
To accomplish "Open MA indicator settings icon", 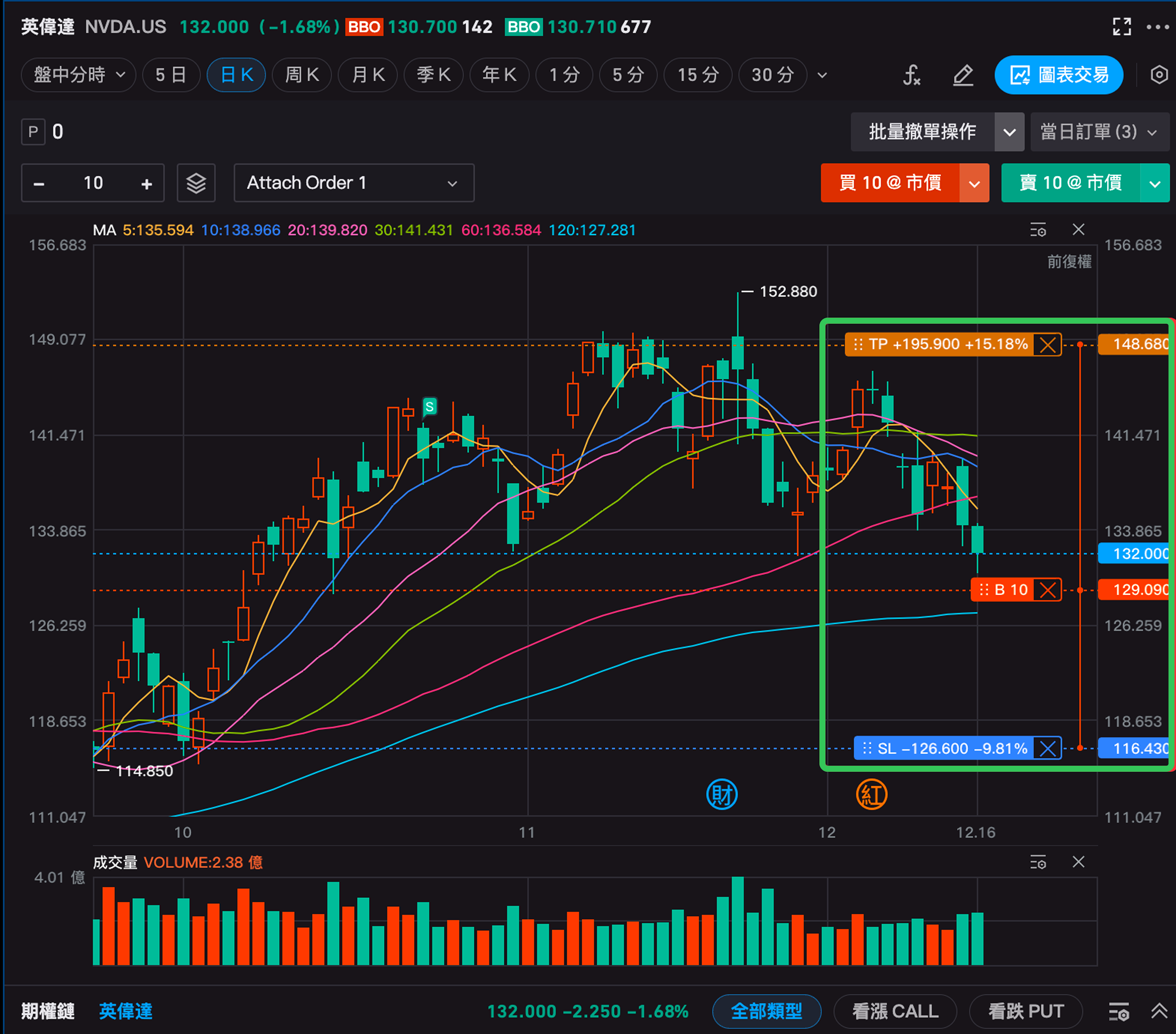I will 1038,230.
